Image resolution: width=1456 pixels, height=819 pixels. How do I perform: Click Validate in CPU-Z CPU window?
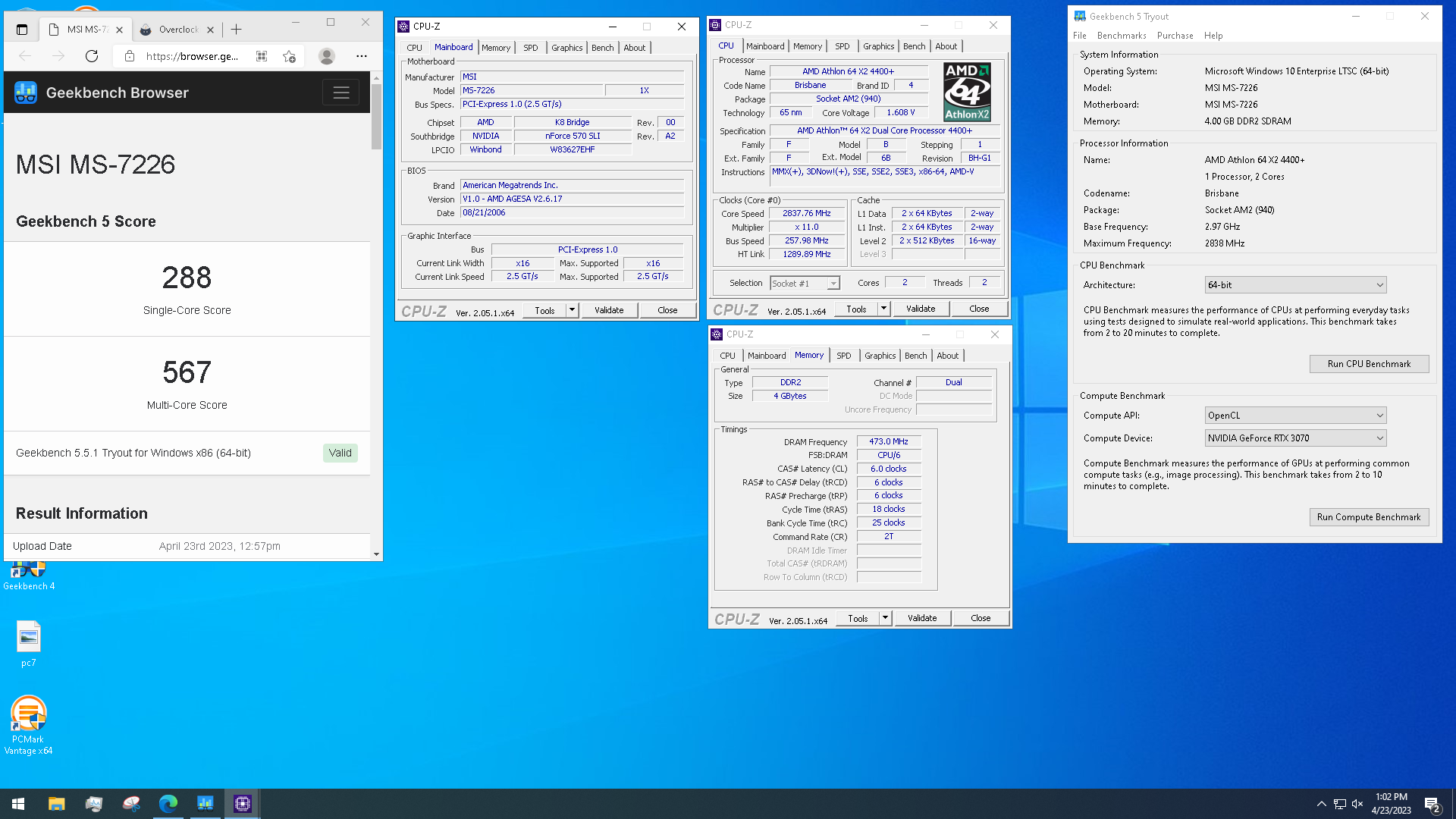tap(921, 309)
